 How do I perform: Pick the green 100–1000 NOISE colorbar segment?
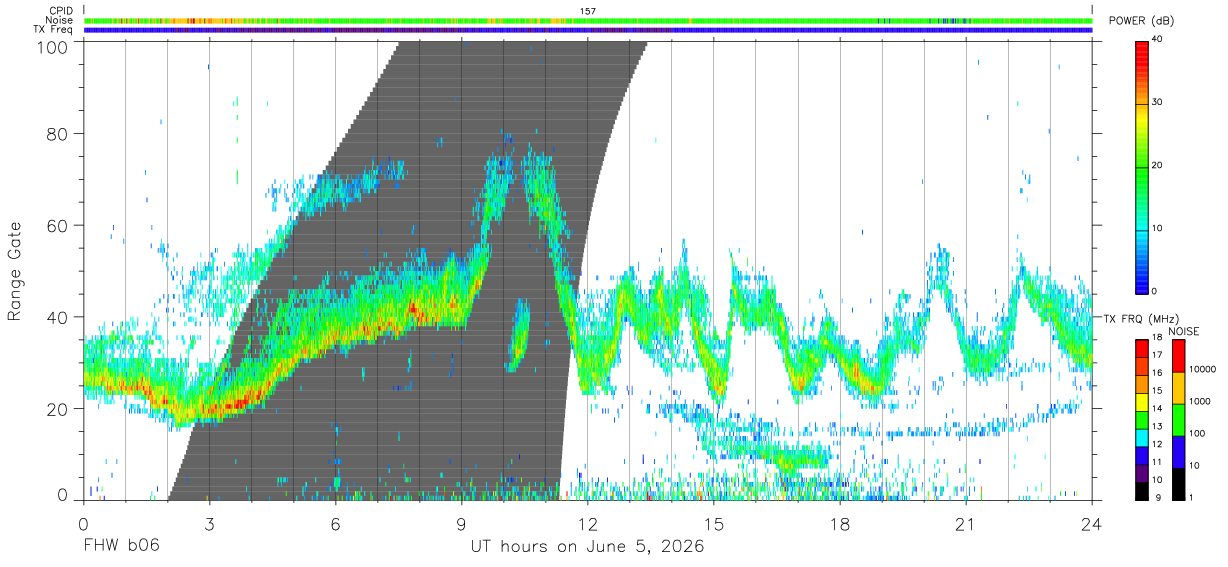click(x=1177, y=420)
